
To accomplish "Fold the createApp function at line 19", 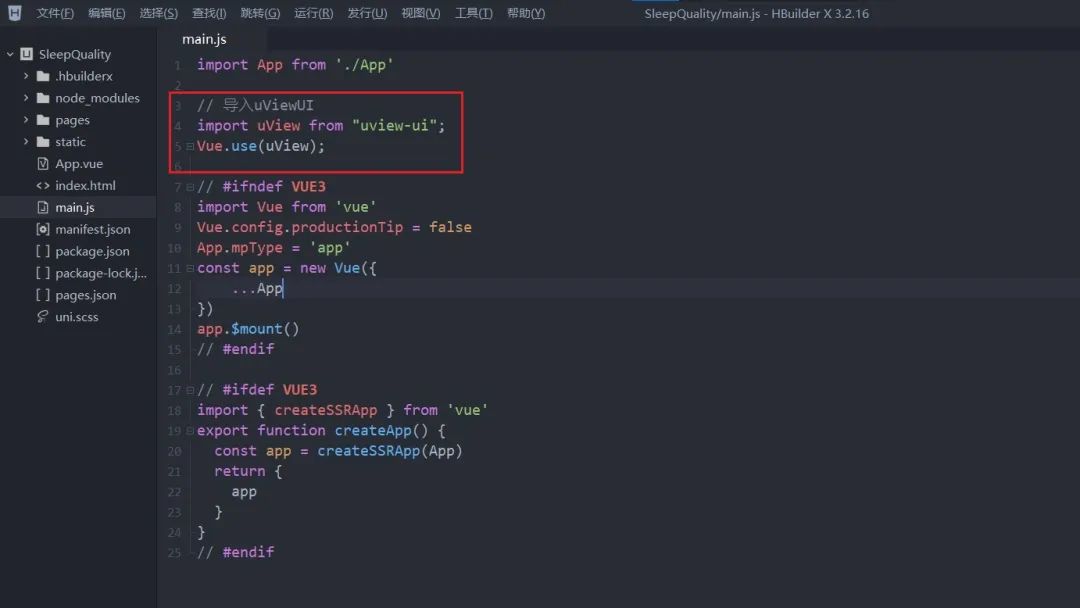I will pyautogui.click(x=190, y=431).
